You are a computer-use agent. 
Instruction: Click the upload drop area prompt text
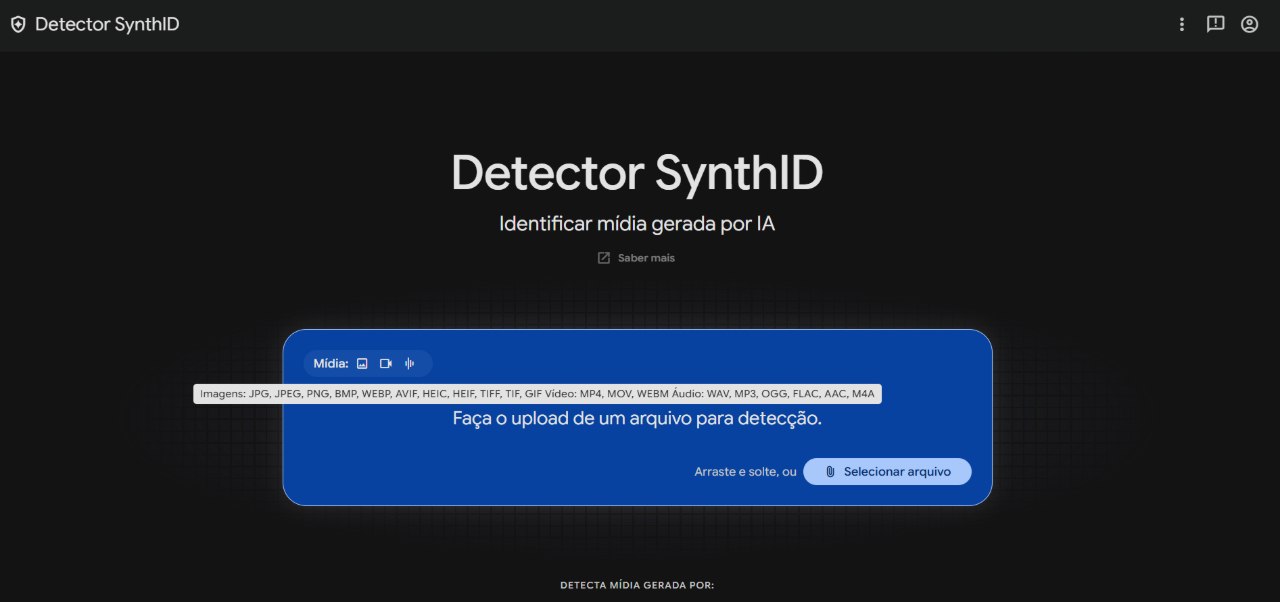tap(637, 419)
